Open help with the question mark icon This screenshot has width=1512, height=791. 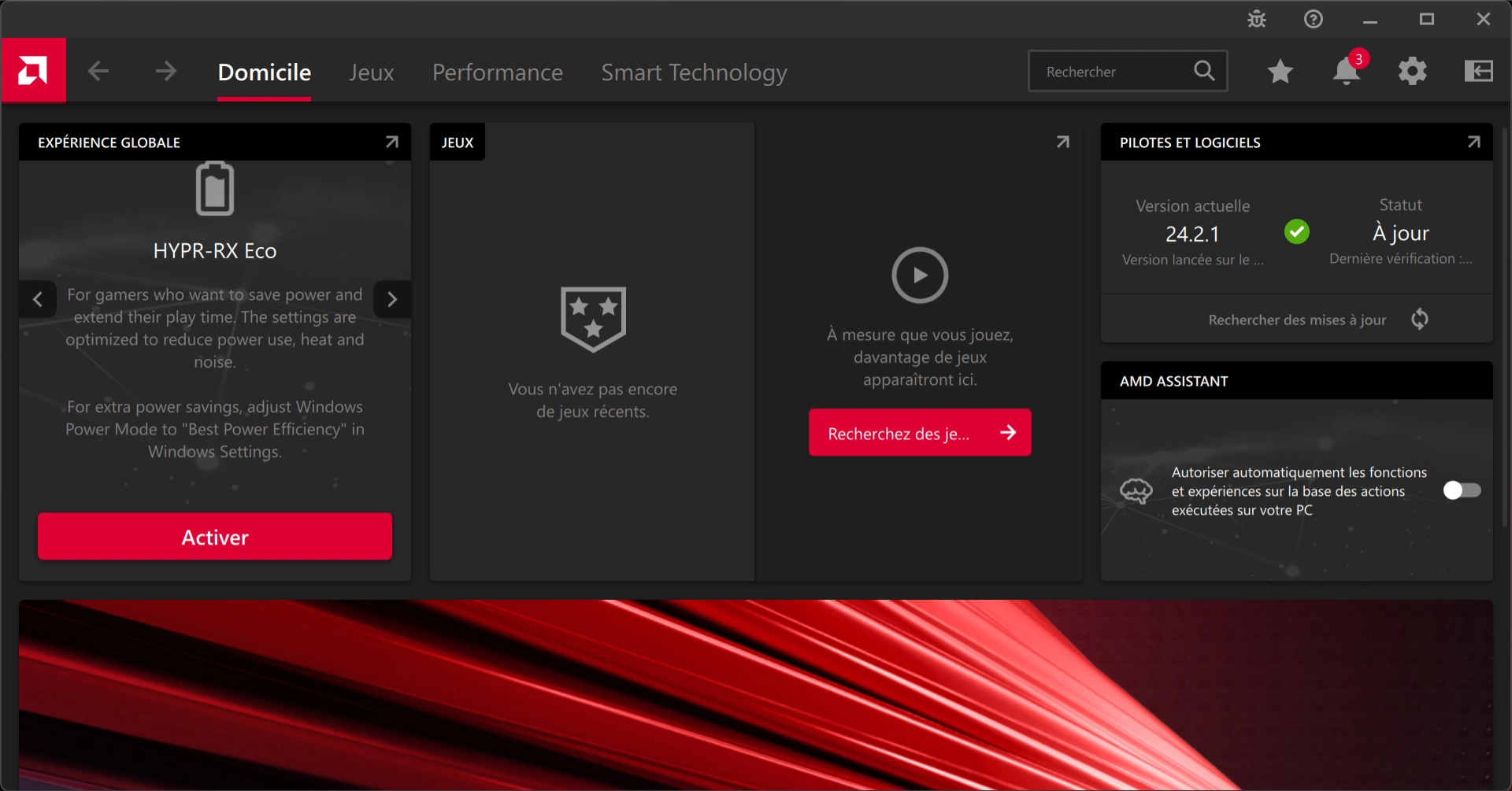[x=1314, y=19]
